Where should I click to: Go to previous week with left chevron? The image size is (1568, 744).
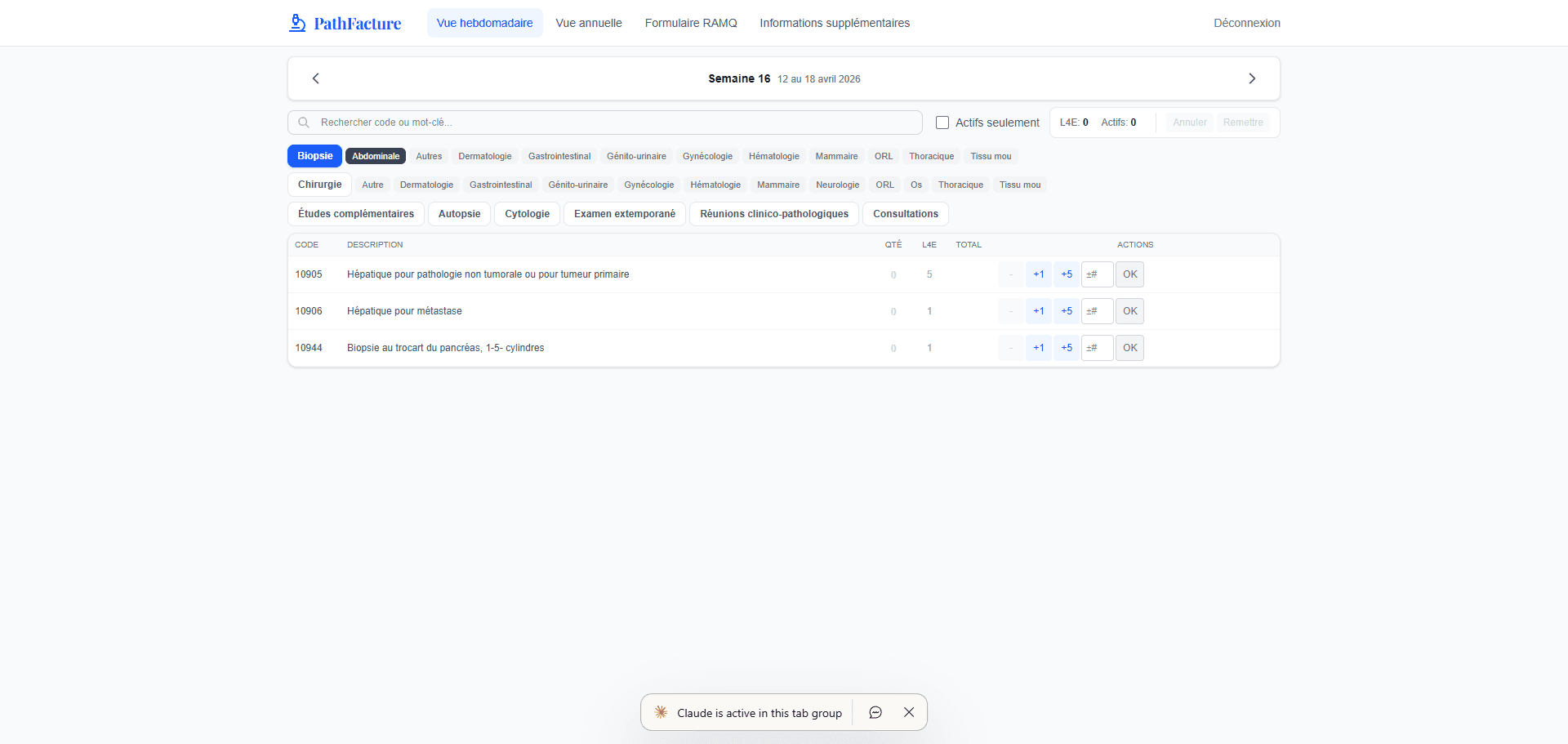[x=316, y=78]
